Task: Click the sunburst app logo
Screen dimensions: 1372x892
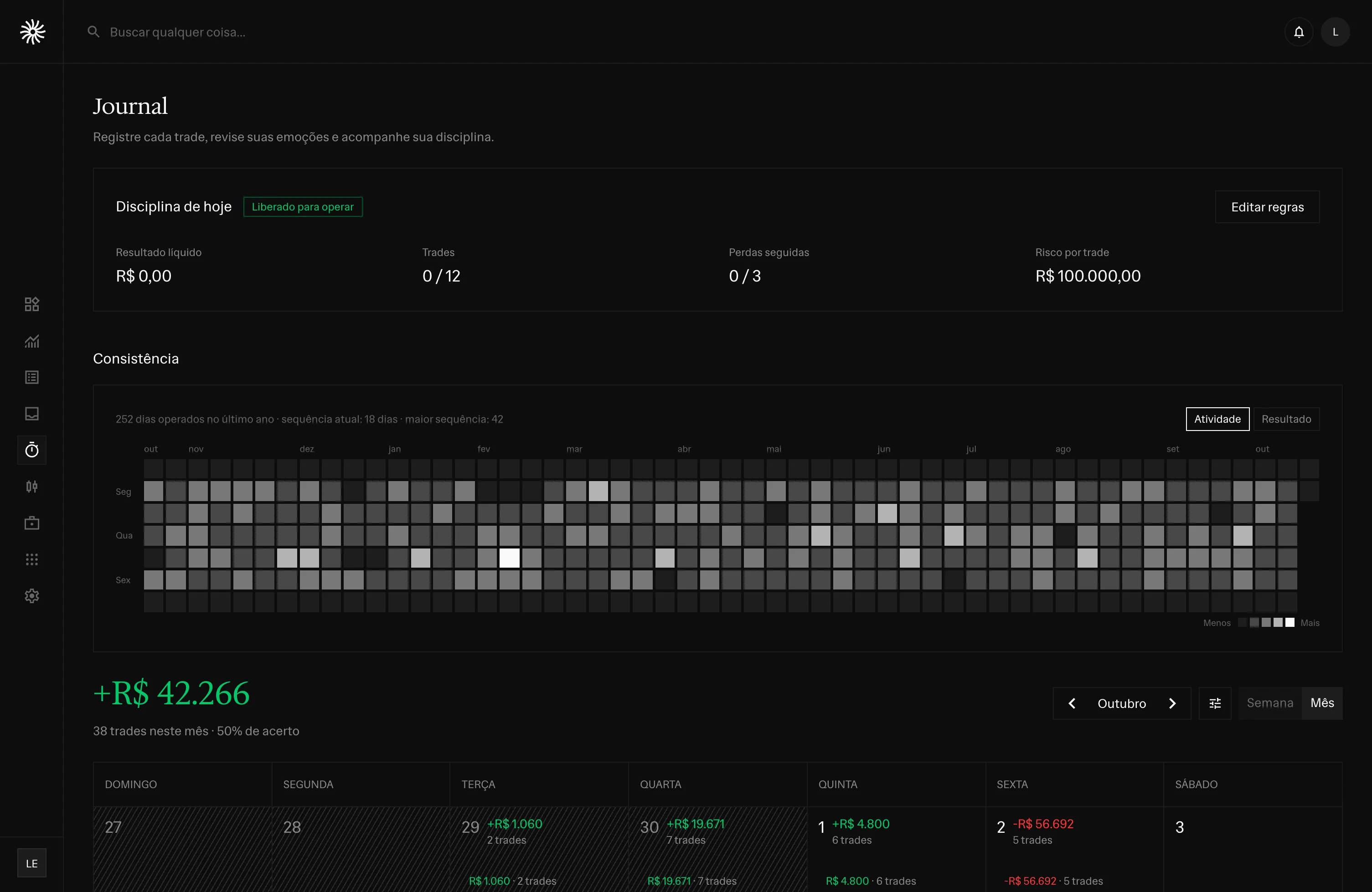Action: [32, 32]
